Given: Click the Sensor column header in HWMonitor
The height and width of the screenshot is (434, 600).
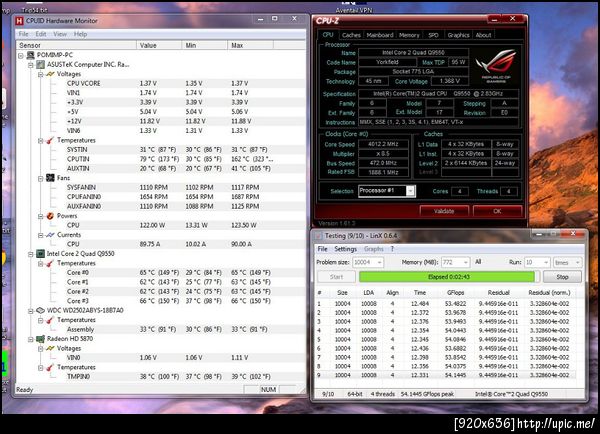Looking at the screenshot, I should pyautogui.click(x=76, y=45).
